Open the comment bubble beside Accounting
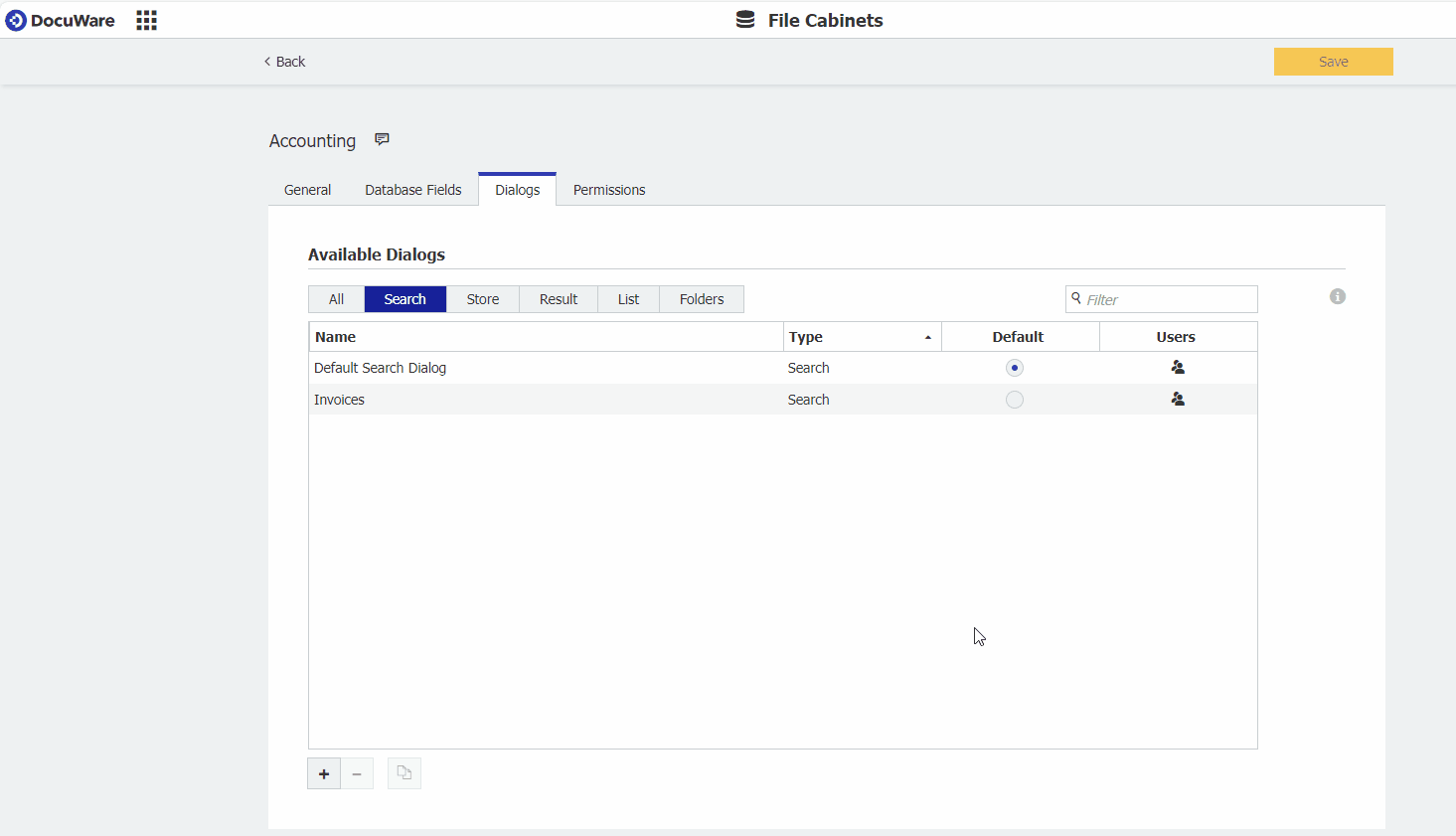The image size is (1456, 836). point(382,139)
